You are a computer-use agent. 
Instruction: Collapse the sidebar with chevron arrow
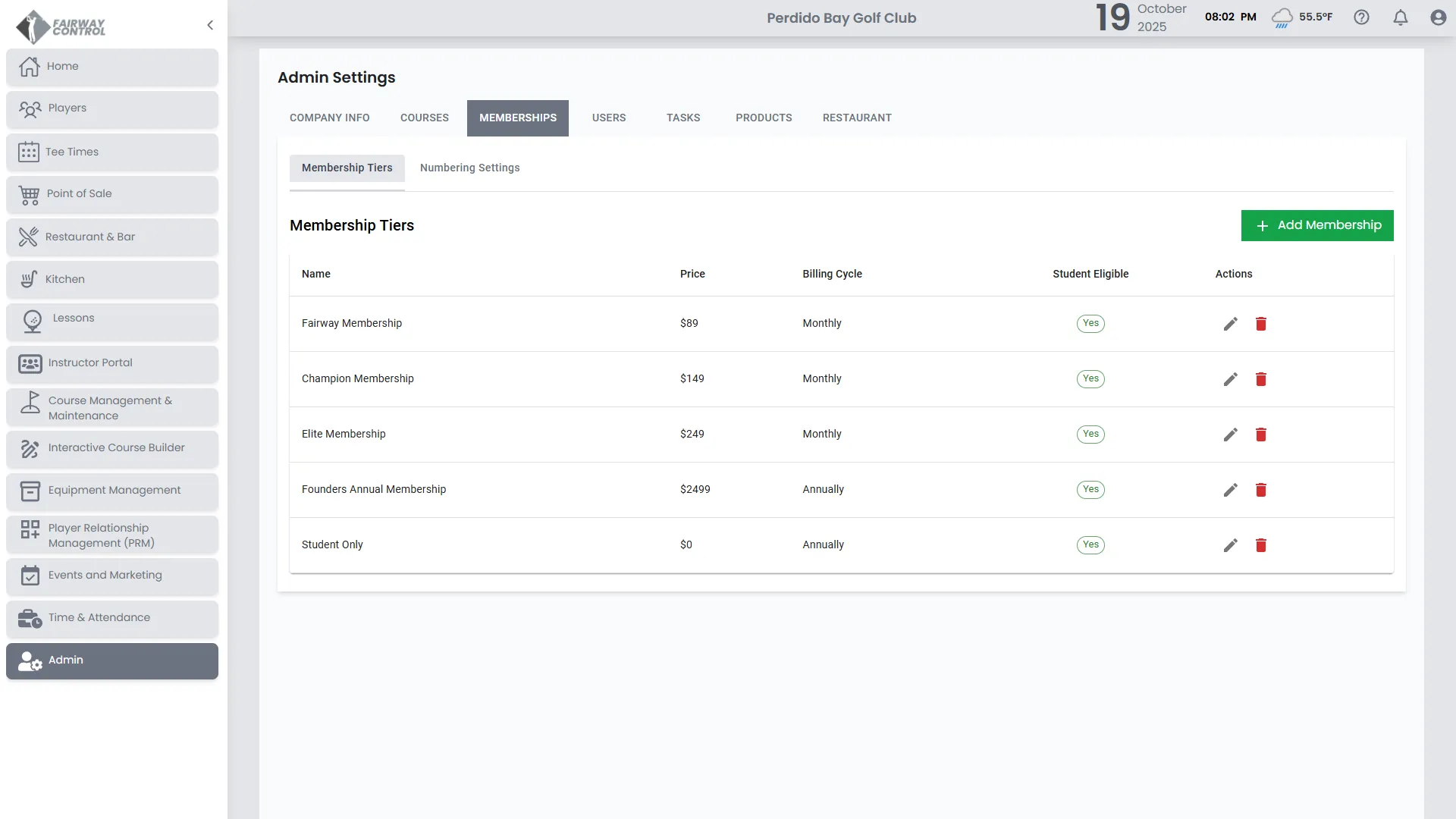(210, 25)
